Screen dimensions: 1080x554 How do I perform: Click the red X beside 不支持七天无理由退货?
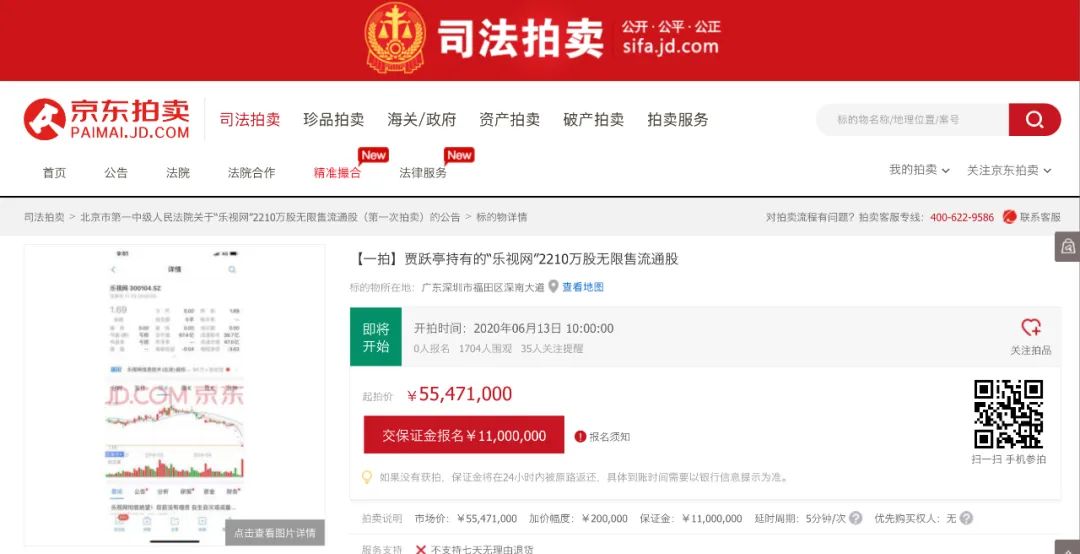(x=421, y=550)
